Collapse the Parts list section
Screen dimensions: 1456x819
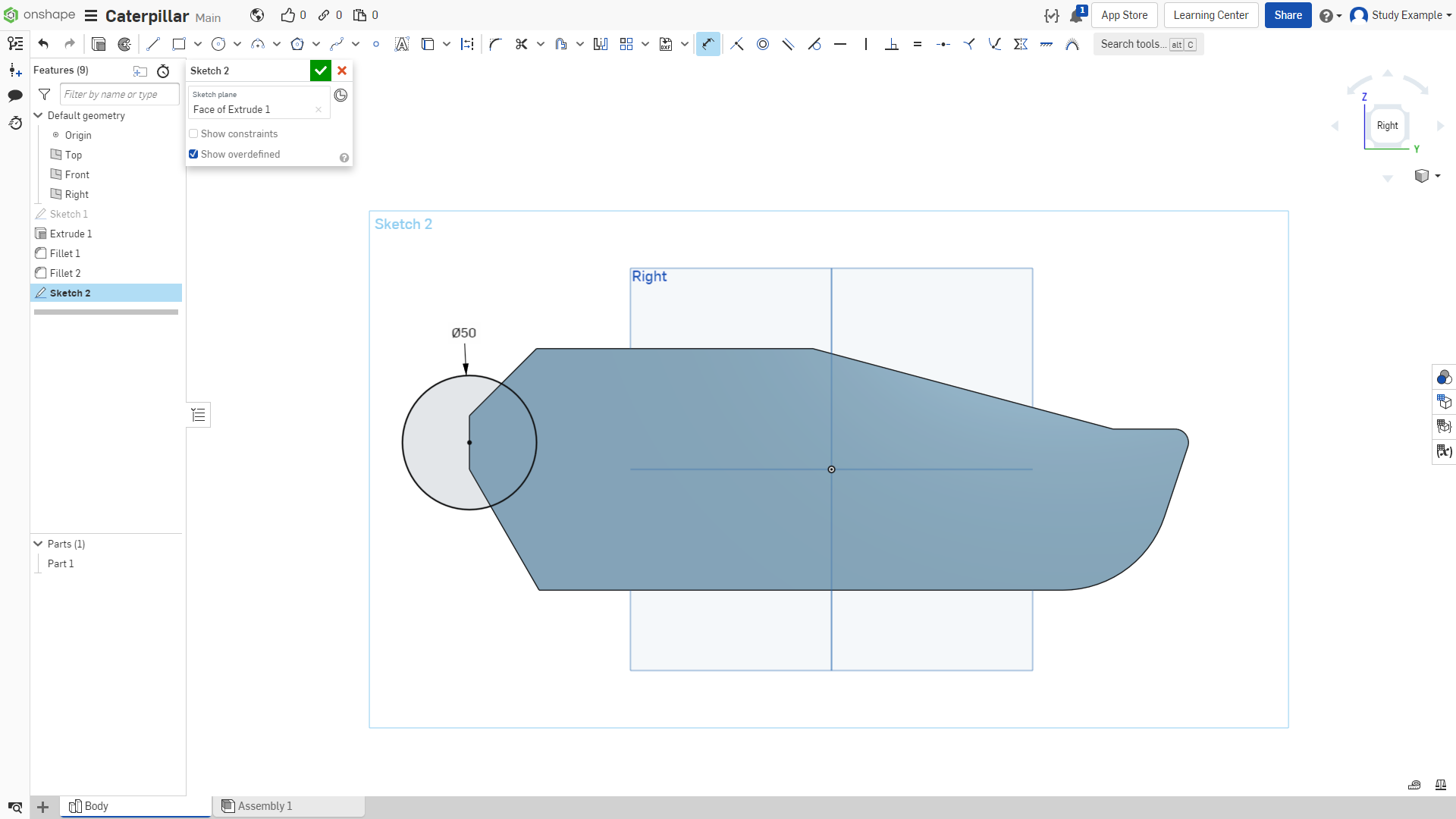[38, 544]
